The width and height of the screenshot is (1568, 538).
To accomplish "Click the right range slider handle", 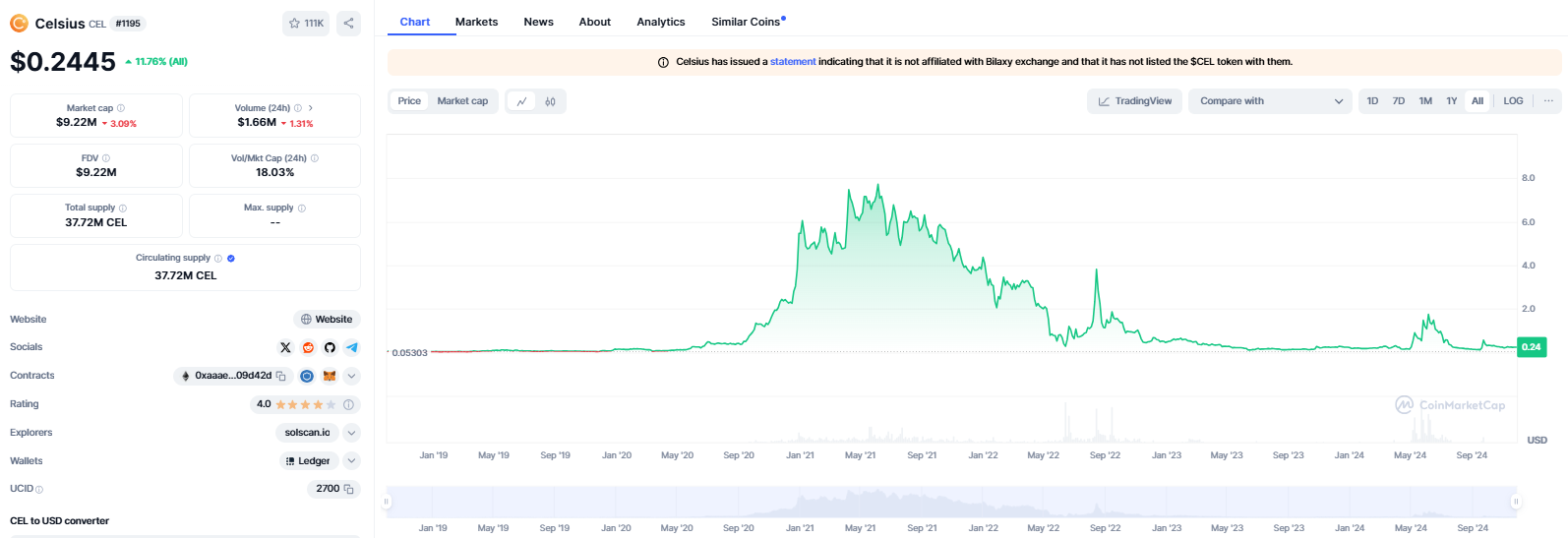I will [1516, 502].
